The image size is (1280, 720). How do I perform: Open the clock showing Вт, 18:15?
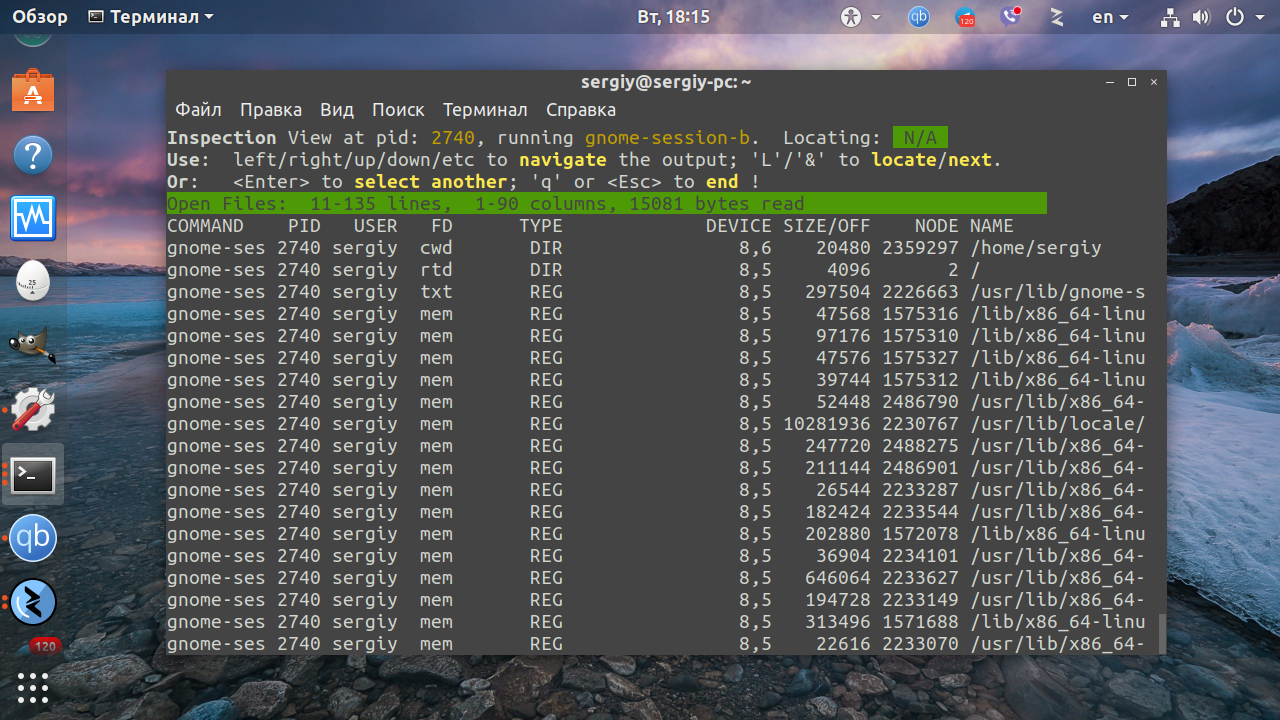coord(673,17)
